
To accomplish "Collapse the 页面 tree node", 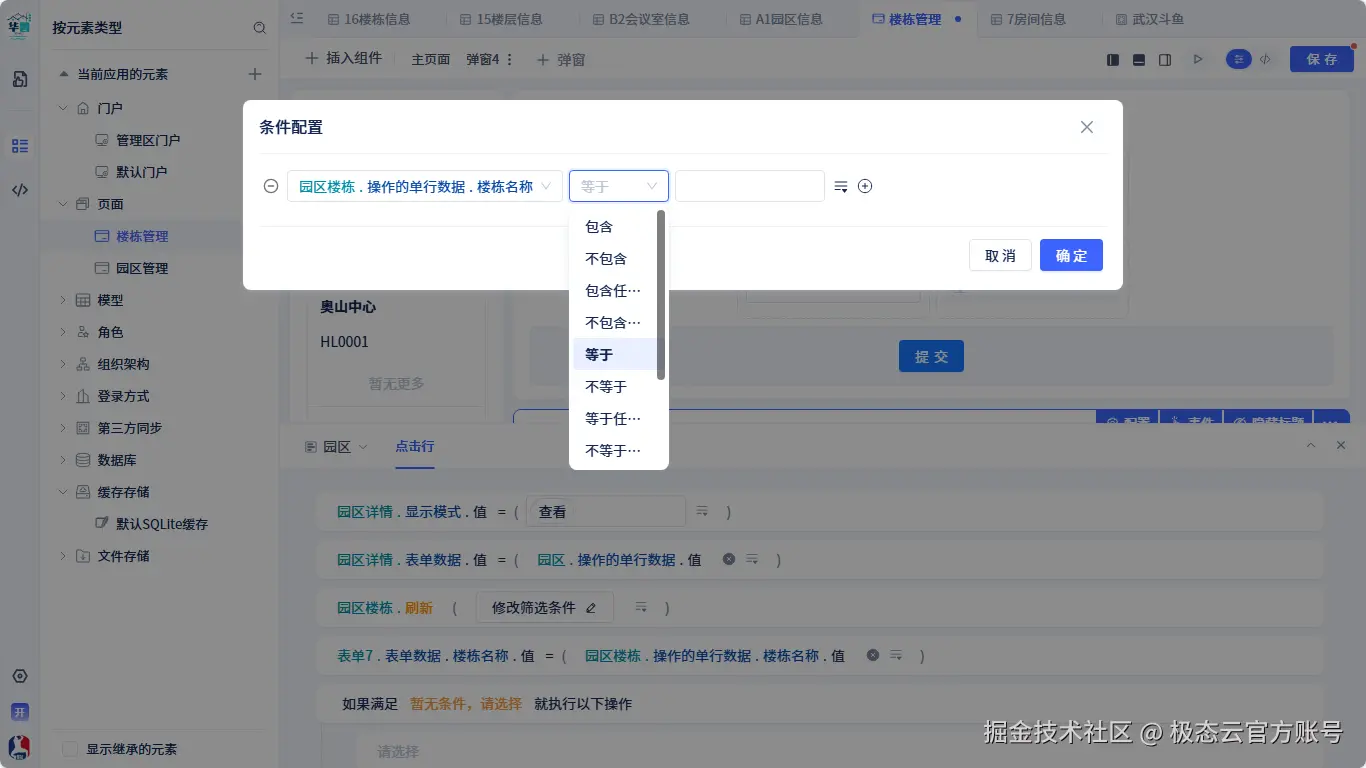I will pyautogui.click(x=63, y=204).
